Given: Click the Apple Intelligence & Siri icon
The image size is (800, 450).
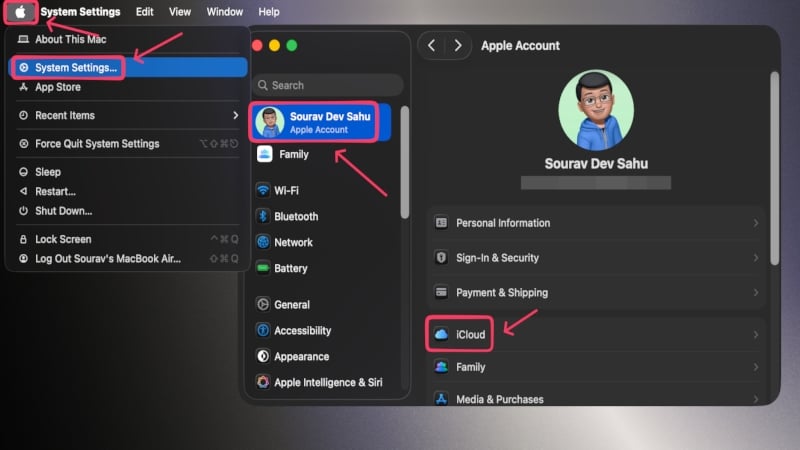Looking at the screenshot, I should coord(263,382).
